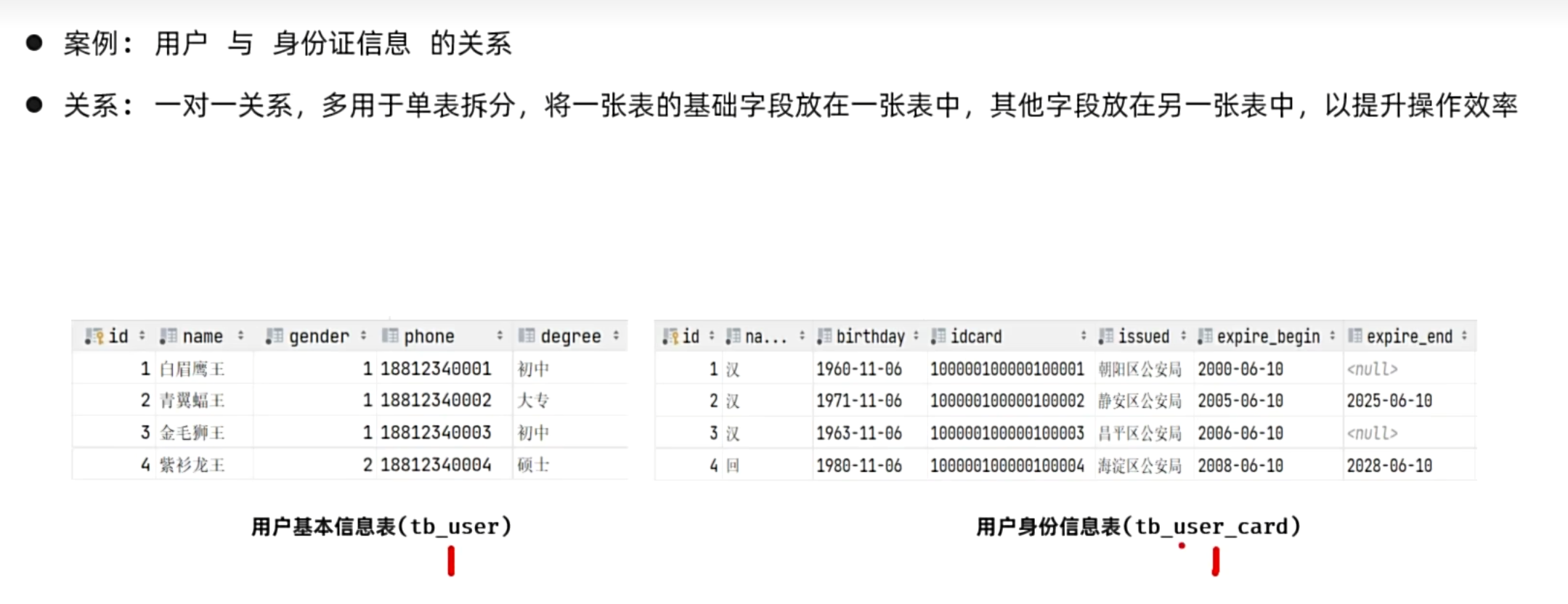Screen dimensions: 1568x604
Task: Click the caption 用户基本信息表(tb_user)
Action: point(382,526)
